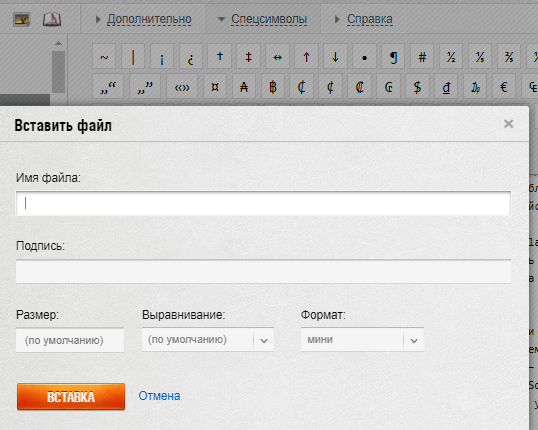Screen dimensions: 538x430
Task: Insert the „“ quotation marks pair
Action: click(108, 86)
